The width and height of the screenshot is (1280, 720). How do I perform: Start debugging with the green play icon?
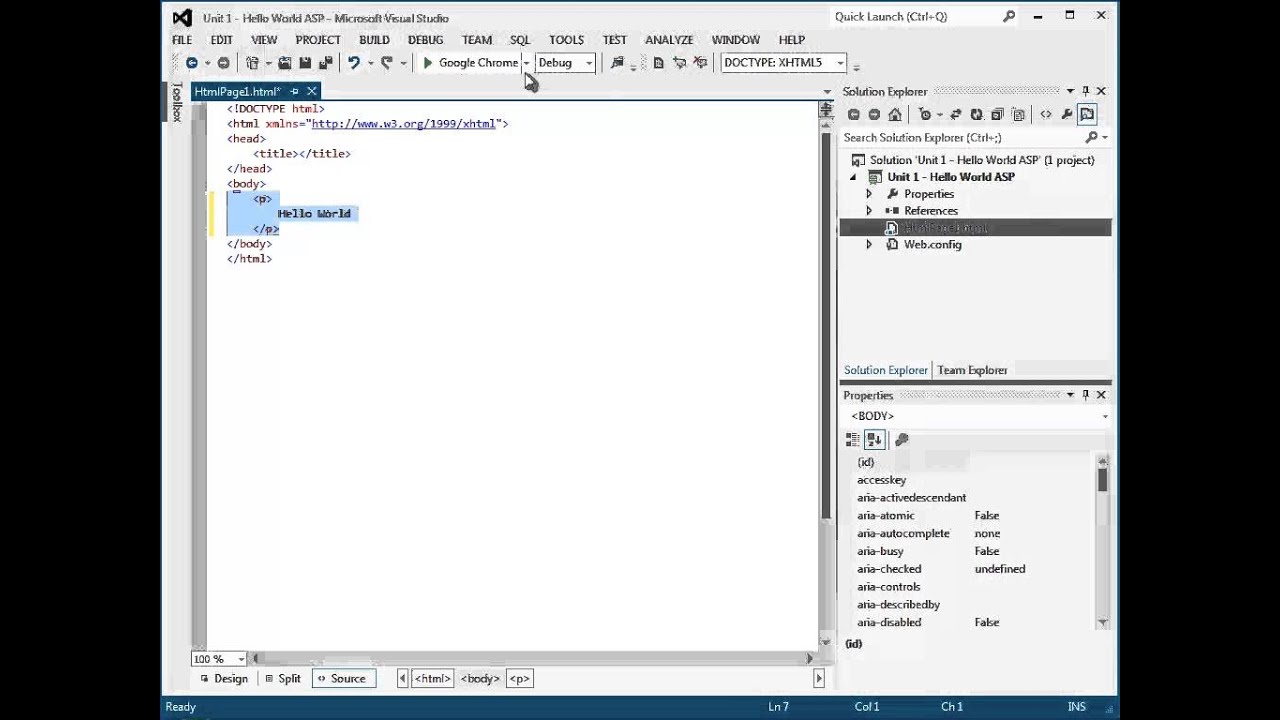click(x=428, y=63)
